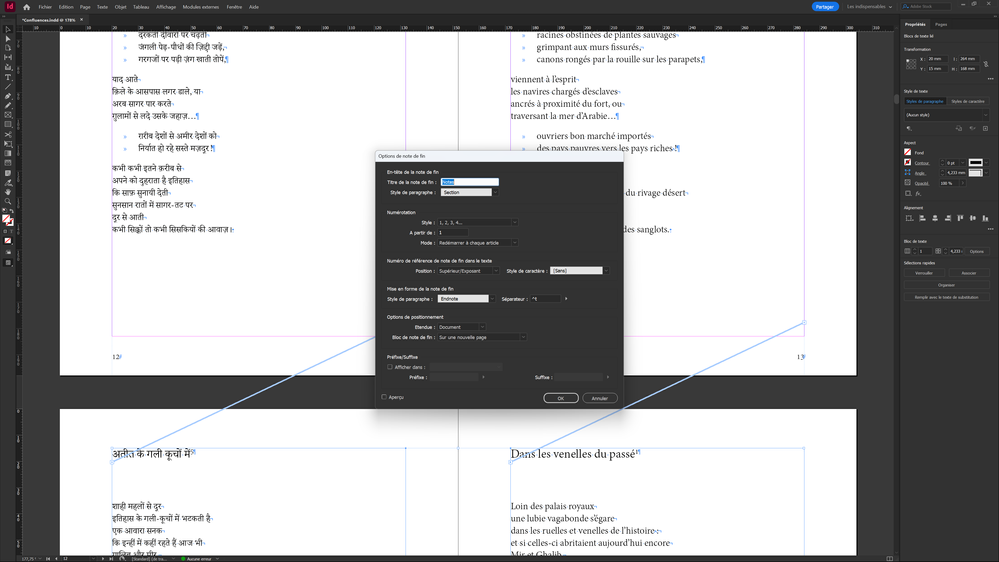
Task: Open numbering Style 1, 2, 3, 4 dropdown
Action: pyautogui.click(x=477, y=222)
